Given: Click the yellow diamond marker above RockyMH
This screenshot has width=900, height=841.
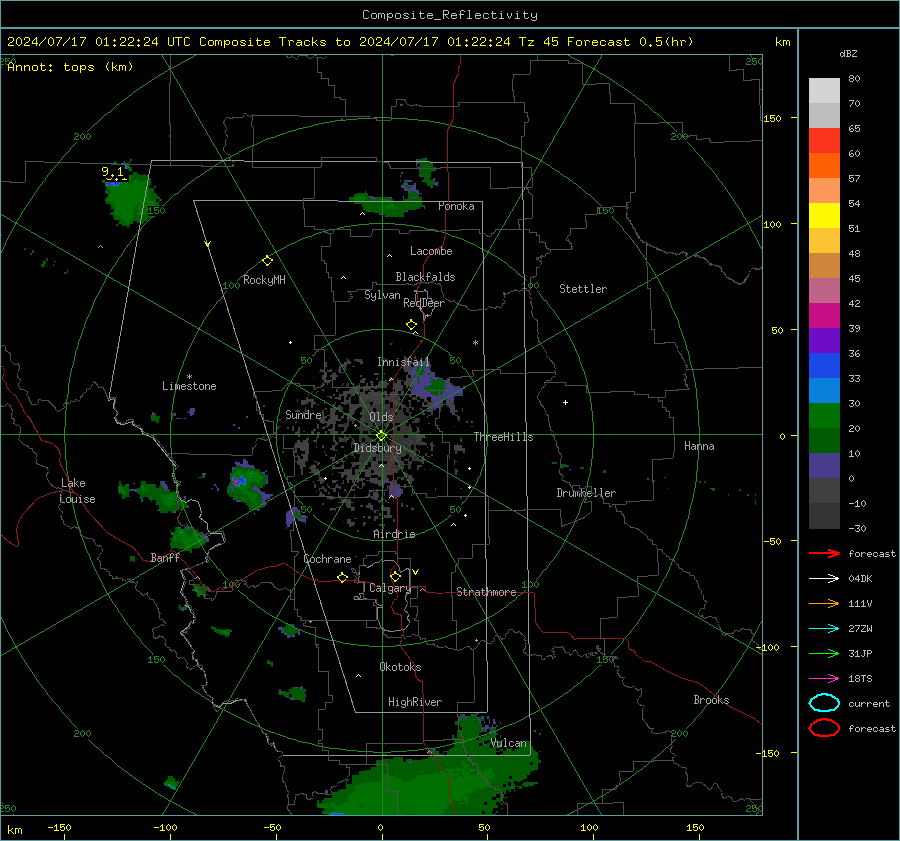Looking at the screenshot, I should tap(267, 261).
